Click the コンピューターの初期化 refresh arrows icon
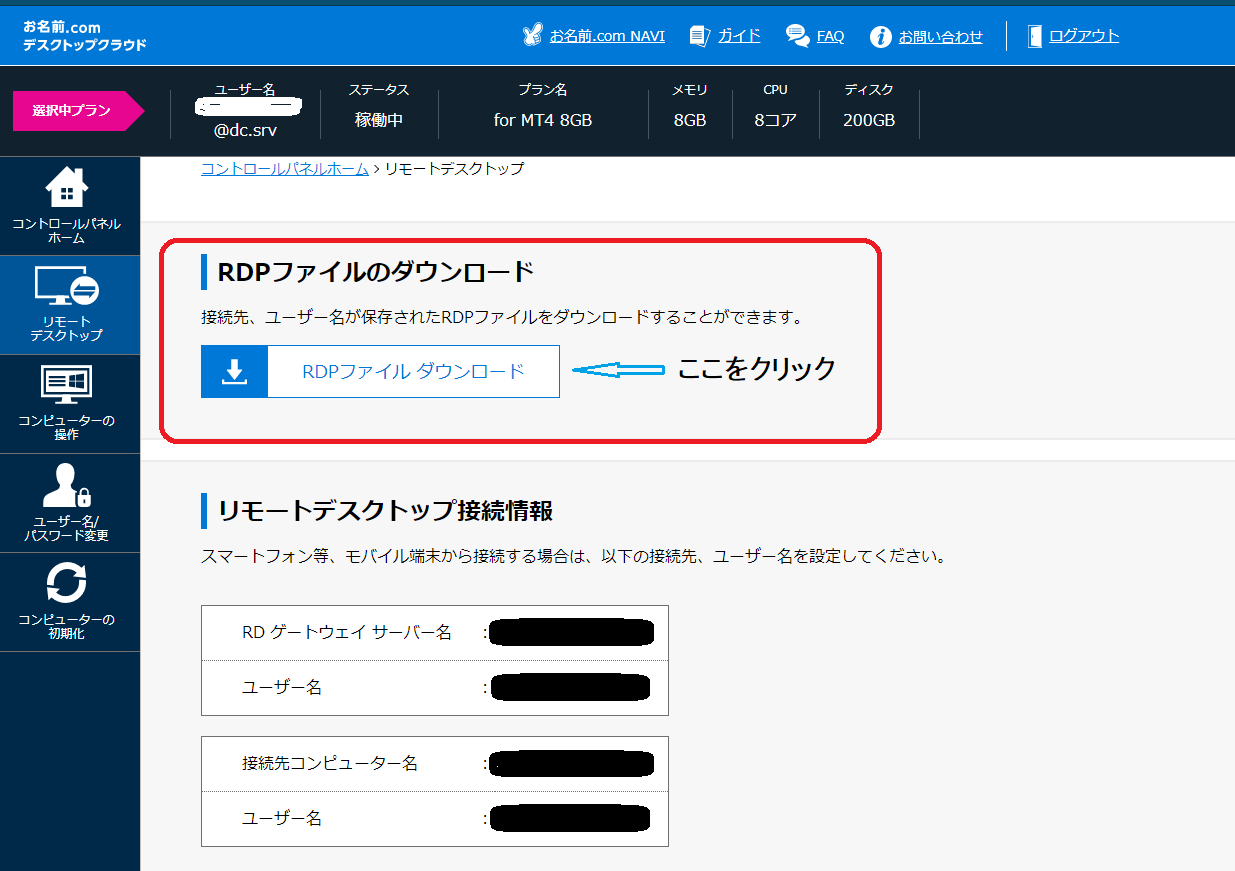1235x871 pixels. click(x=66, y=584)
